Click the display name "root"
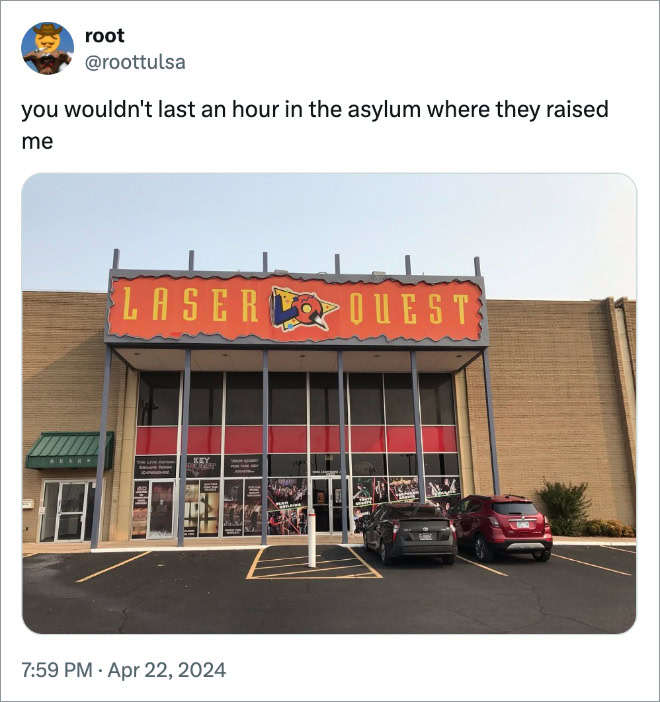Image resolution: width=660 pixels, height=702 pixels. pyautogui.click(x=104, y=36)
